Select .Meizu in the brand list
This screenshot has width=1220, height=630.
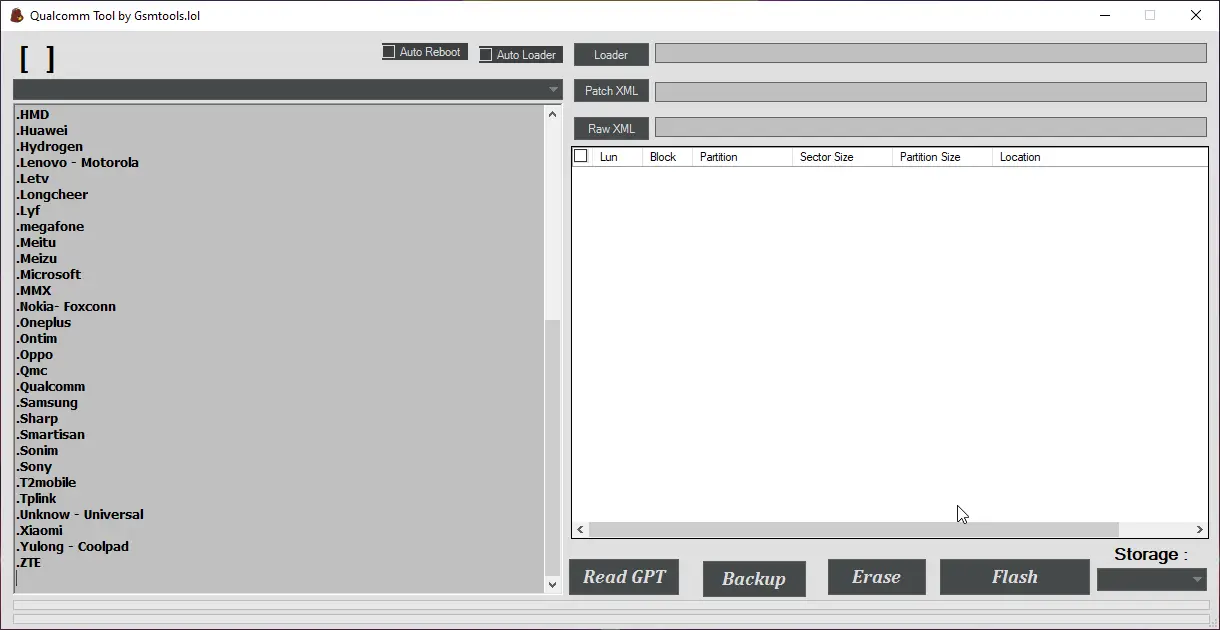[x=37, y=258]
